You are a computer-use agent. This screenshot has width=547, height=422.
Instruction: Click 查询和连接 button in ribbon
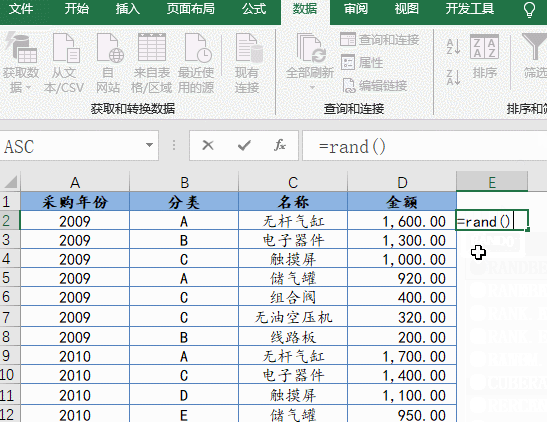click(x=380, y=39)
